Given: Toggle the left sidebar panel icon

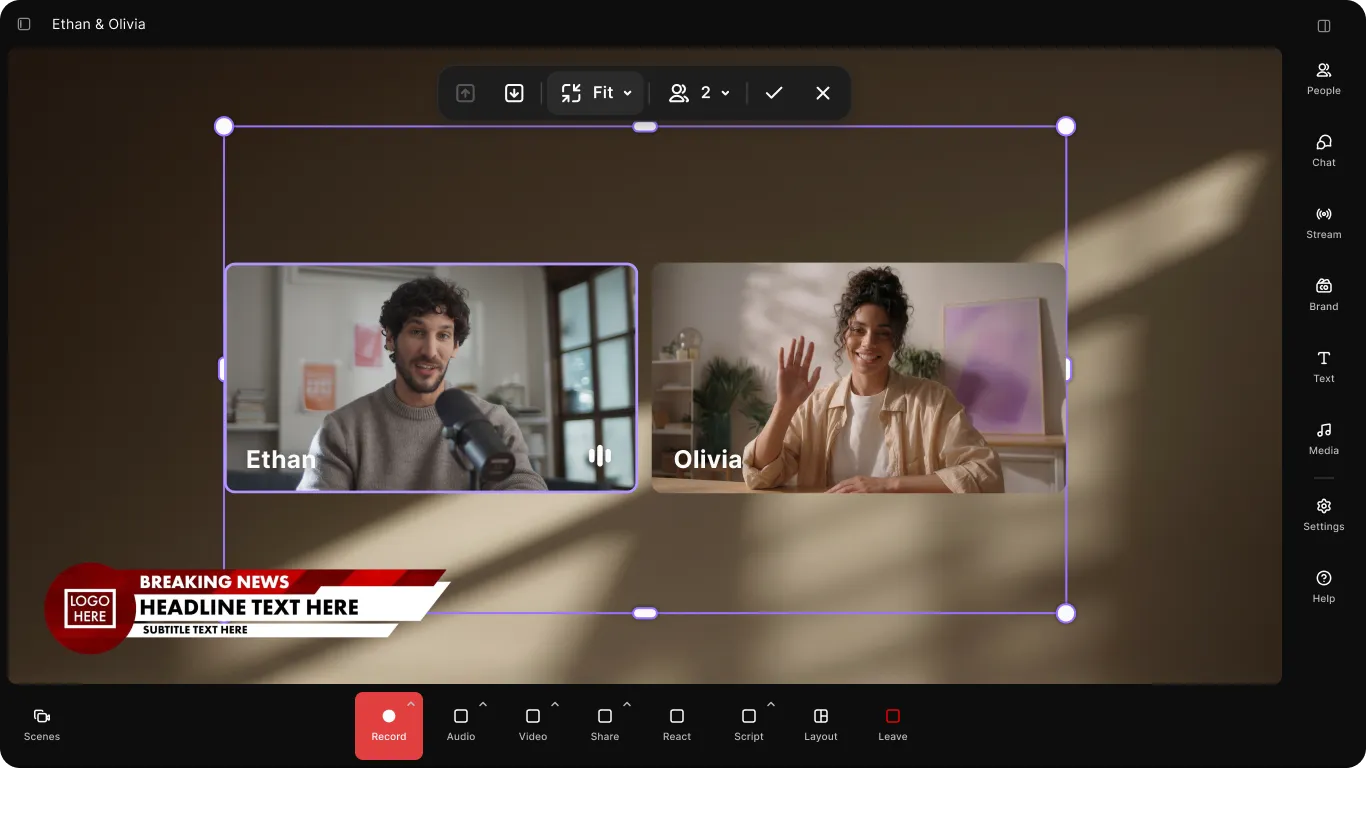Looking at the screenshot, I should [x=24, y=24].
